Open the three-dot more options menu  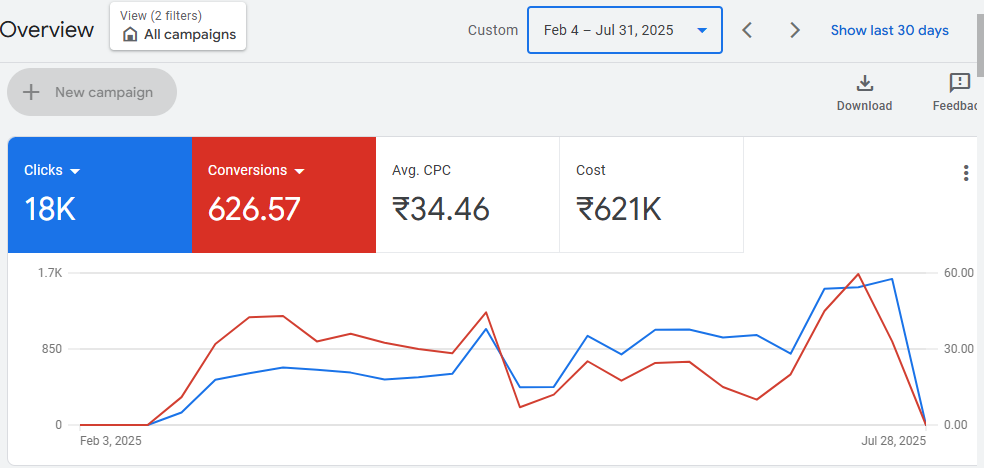tap(965, 173)
